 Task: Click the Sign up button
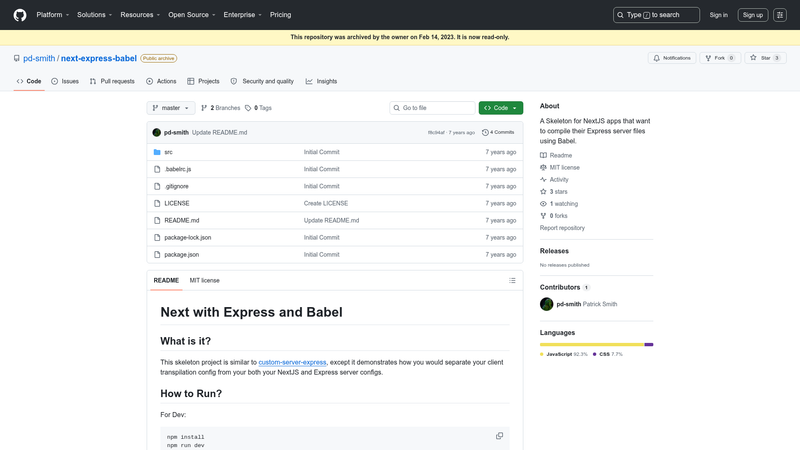(x=753, y=15)
